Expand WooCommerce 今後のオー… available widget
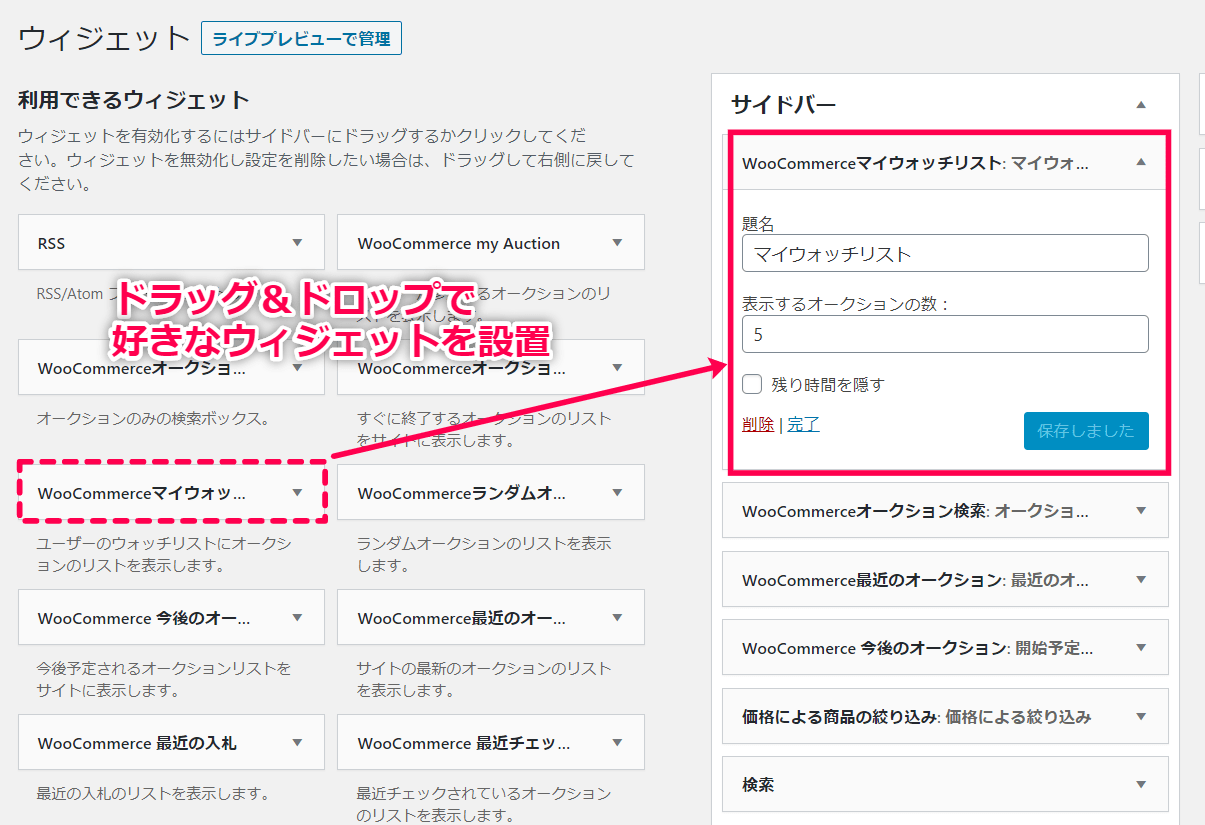The width and height of the screenshot is (1205, 825). pyautogui.click(x=297, y=618)
